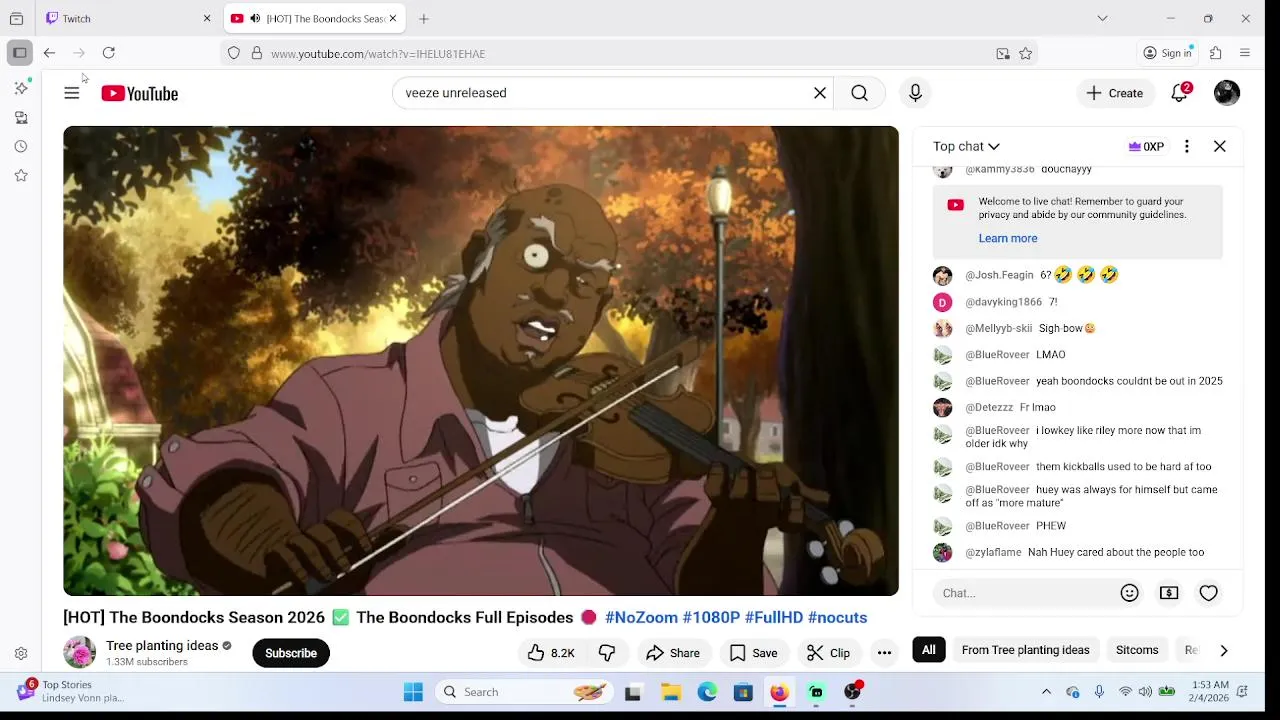Select the All filter chip
Viewport: 1280px width, 720px height.
(x=929, y=650)
